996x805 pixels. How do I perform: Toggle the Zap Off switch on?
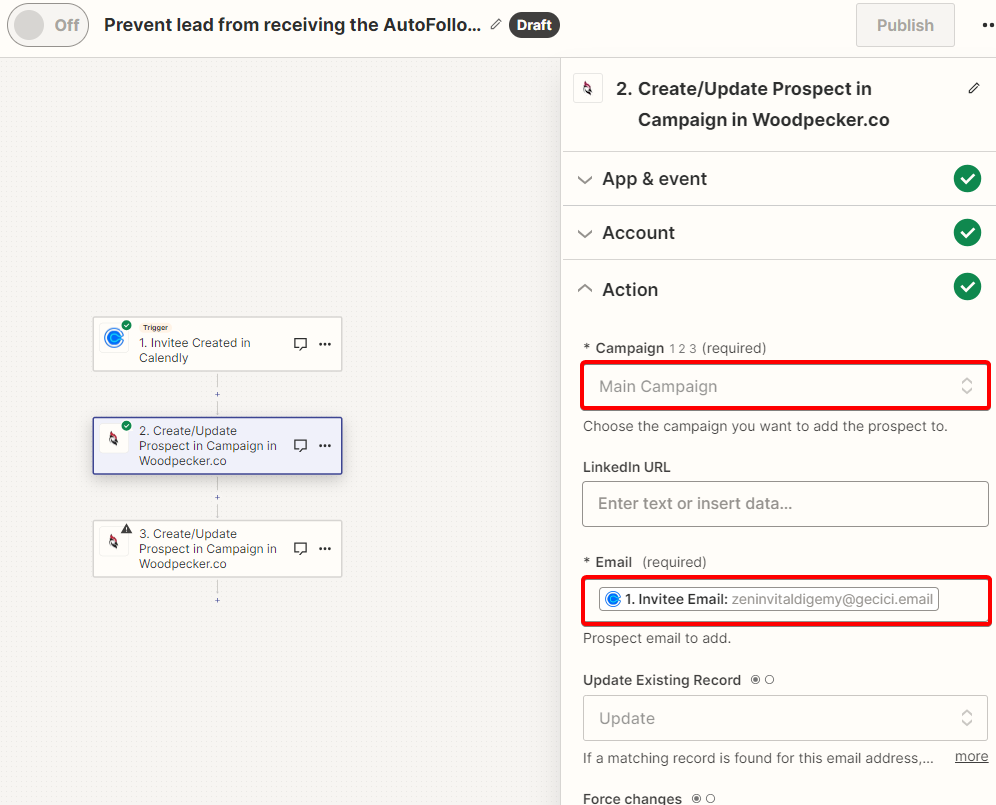pos(48,25)
